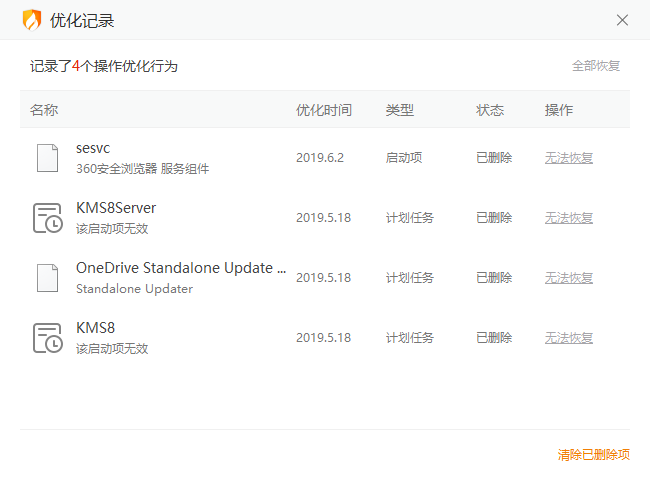The height and width of the screenshot is (480, 650).
Task: Click 计划任务 type in KMS8Server row
Action: click(x=410, y=218)
